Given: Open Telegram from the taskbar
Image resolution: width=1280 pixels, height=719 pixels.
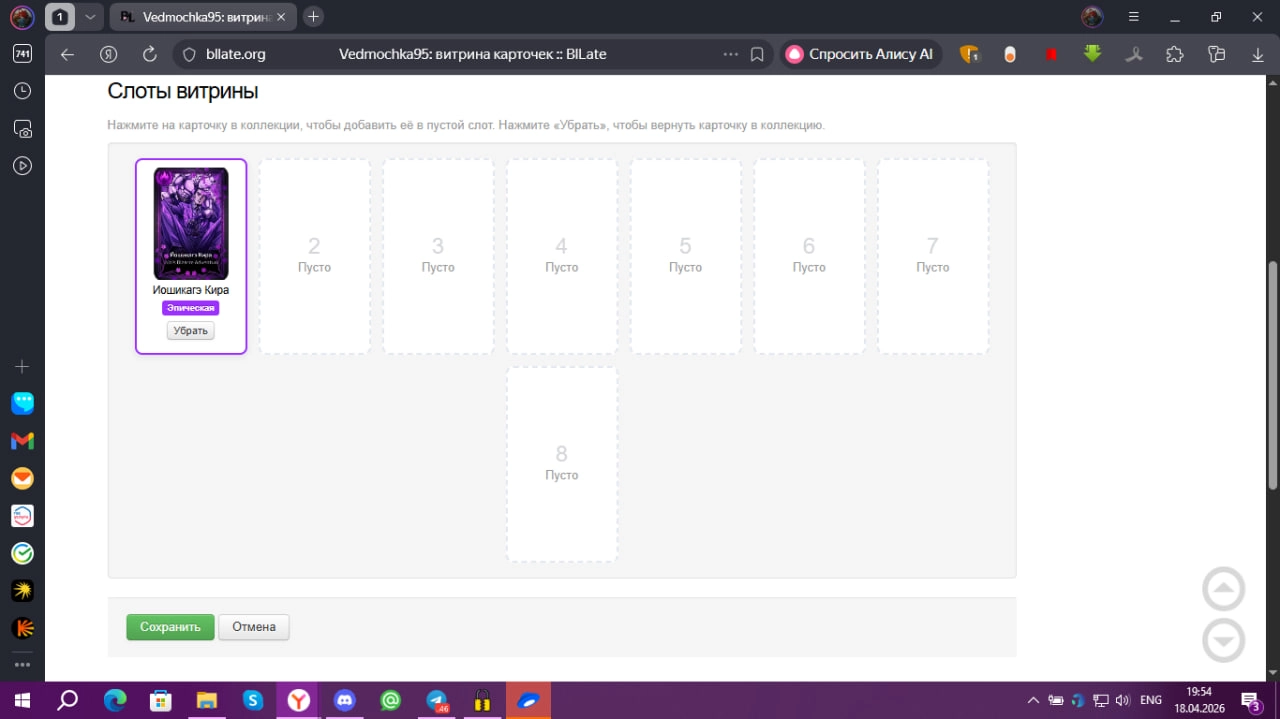Looking at the screenshot, I should pyautogui.click(x=437, y=700).
